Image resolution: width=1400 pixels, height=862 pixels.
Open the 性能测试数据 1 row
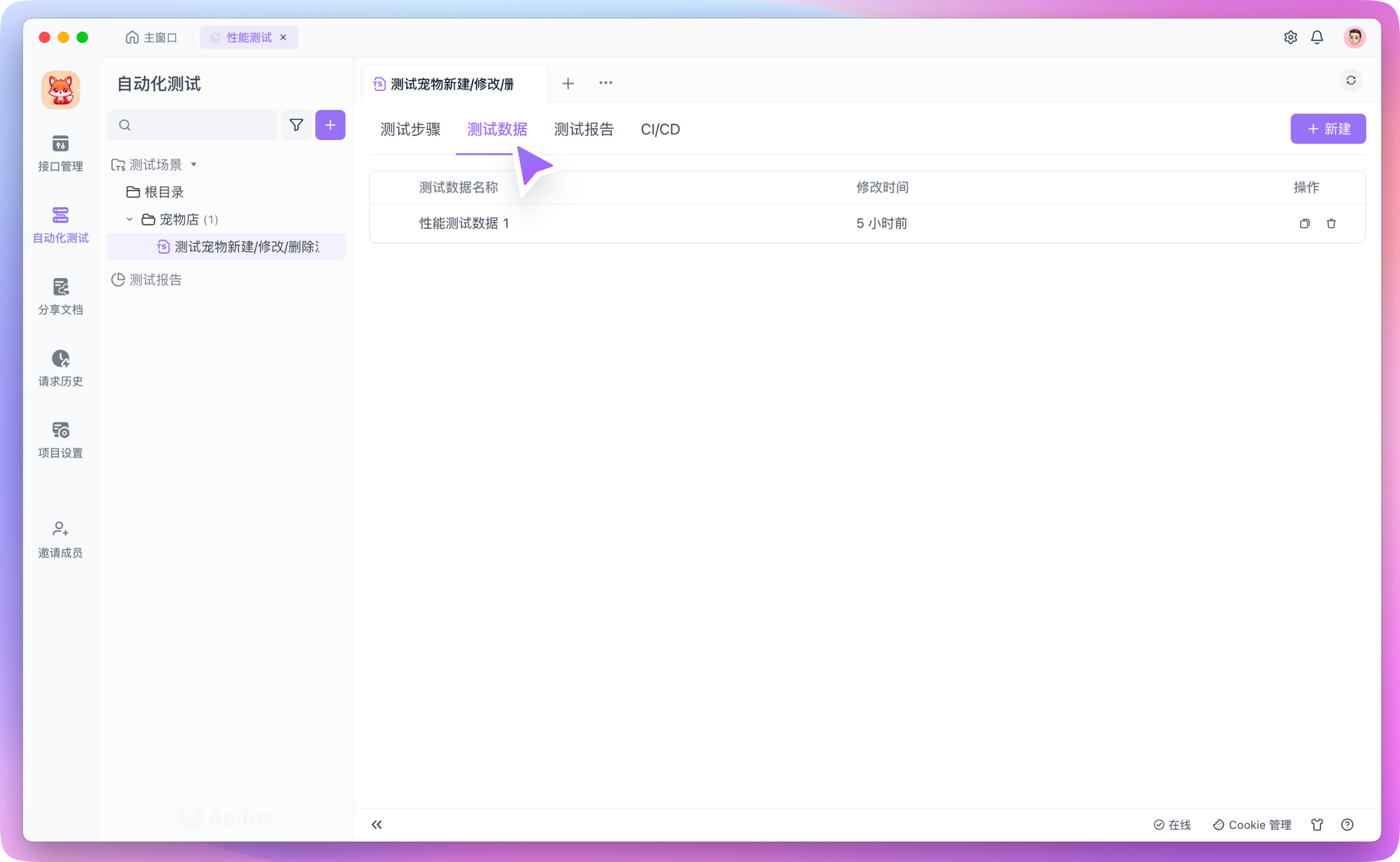(867, 224)
